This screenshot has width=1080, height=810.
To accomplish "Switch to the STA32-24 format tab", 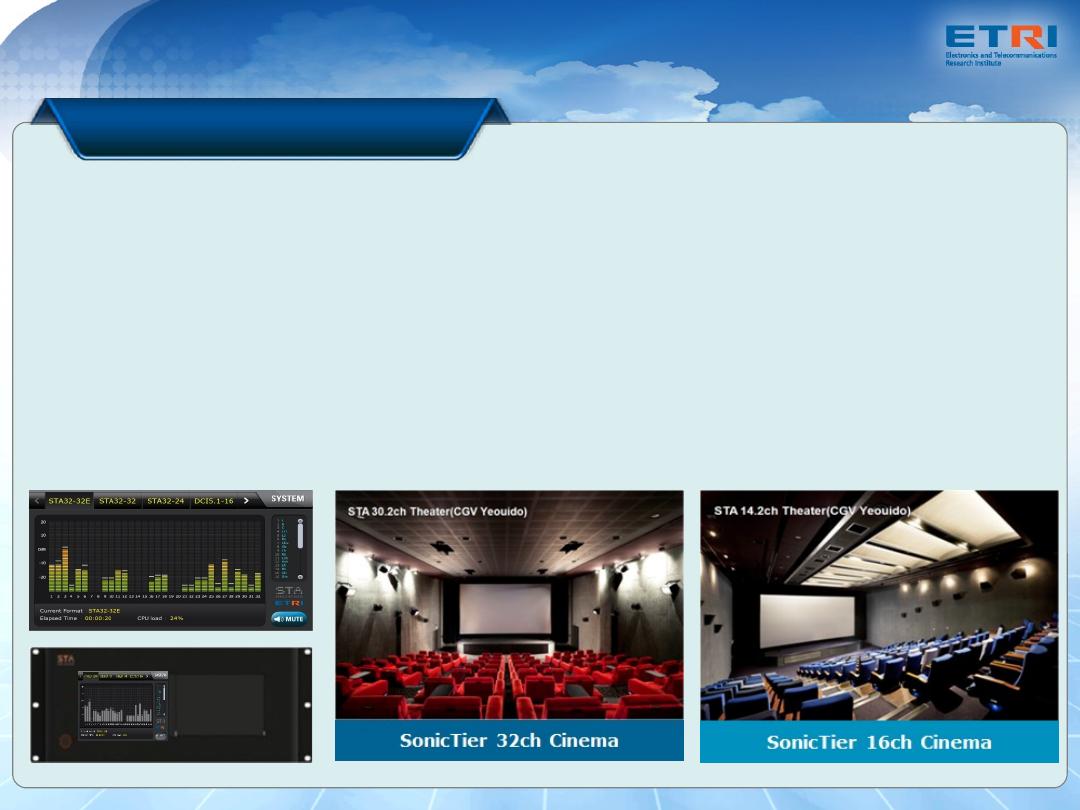I will pyautogui.click(x=165, y=501).
